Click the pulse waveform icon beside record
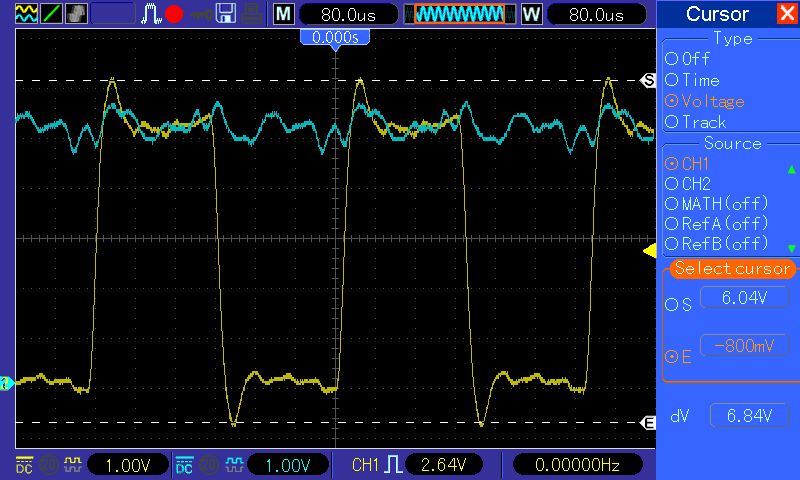Image resolution: width=800 pixels, height=480 pixels. click(x=151, y=14)
